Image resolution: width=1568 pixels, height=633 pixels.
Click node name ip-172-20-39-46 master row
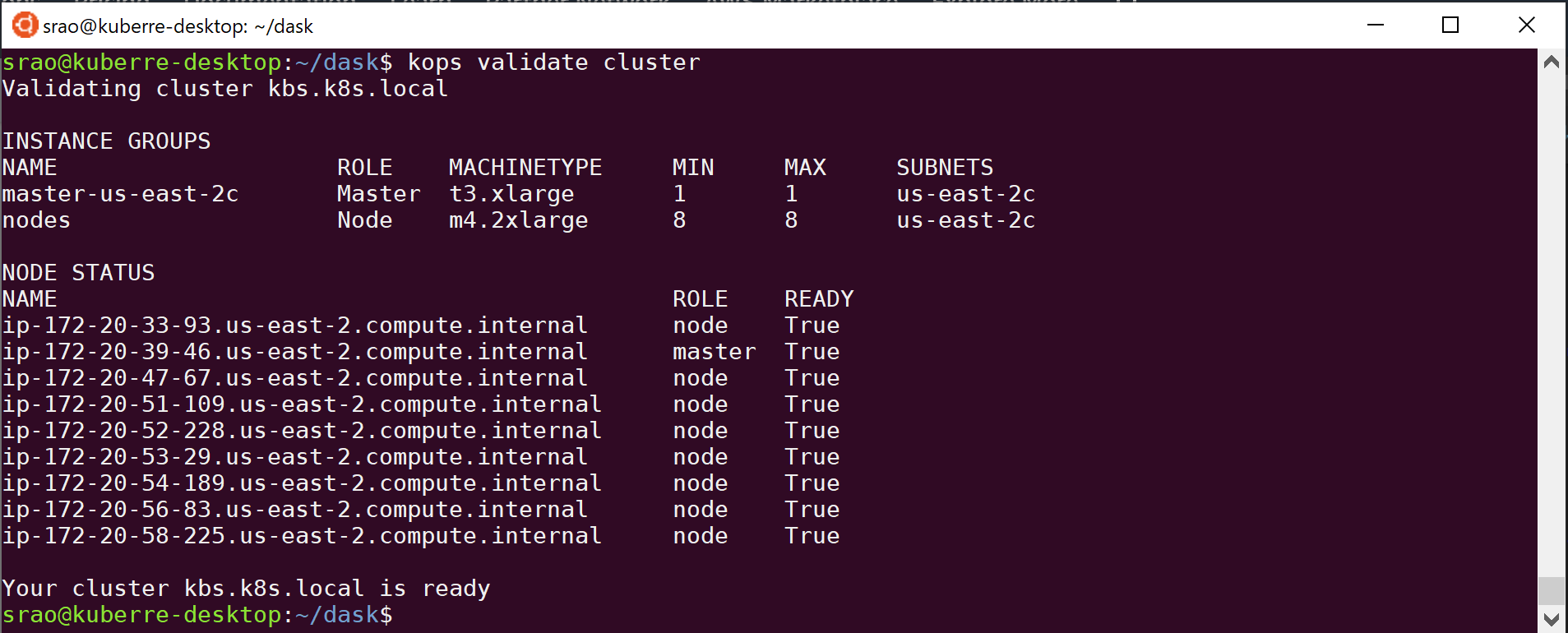click(x=294, y=352)
